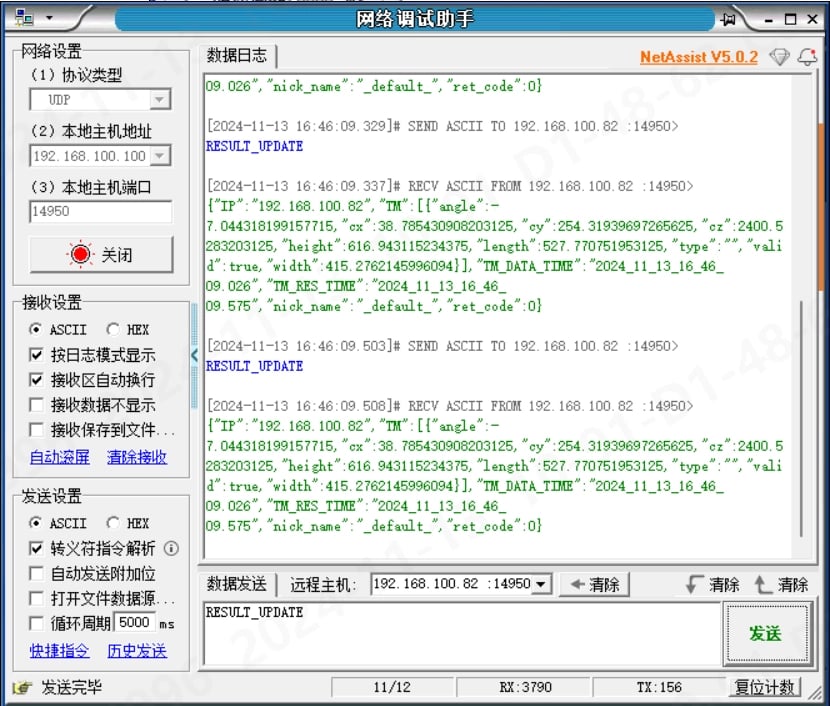
Task: Open the 历史发送 link
Action: pos(137,651)
